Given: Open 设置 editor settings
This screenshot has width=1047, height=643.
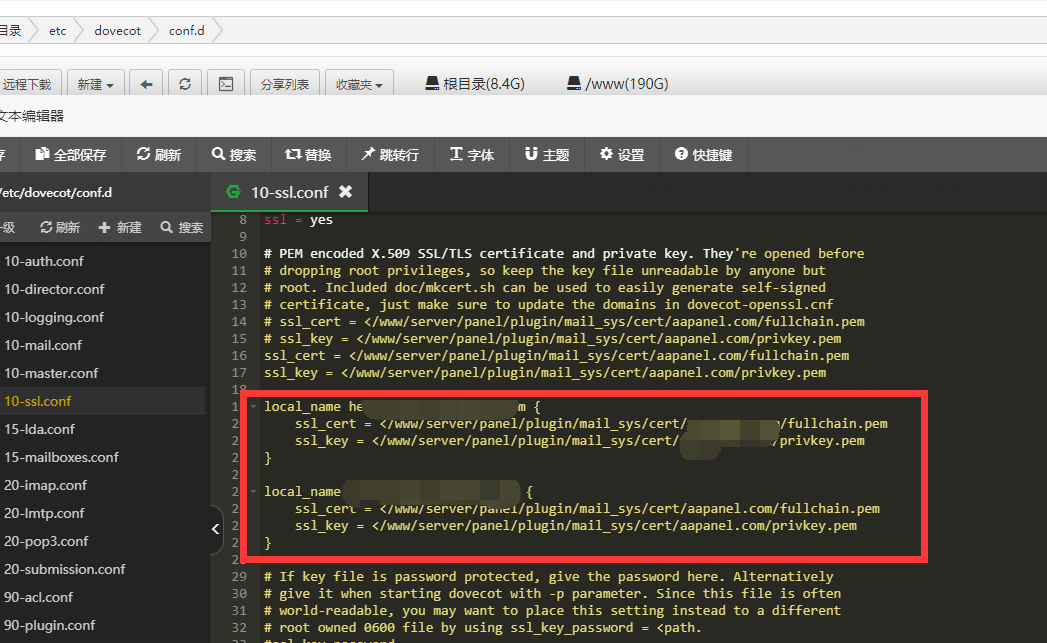Looking at the screenshot, I should (x=622, y=155).
